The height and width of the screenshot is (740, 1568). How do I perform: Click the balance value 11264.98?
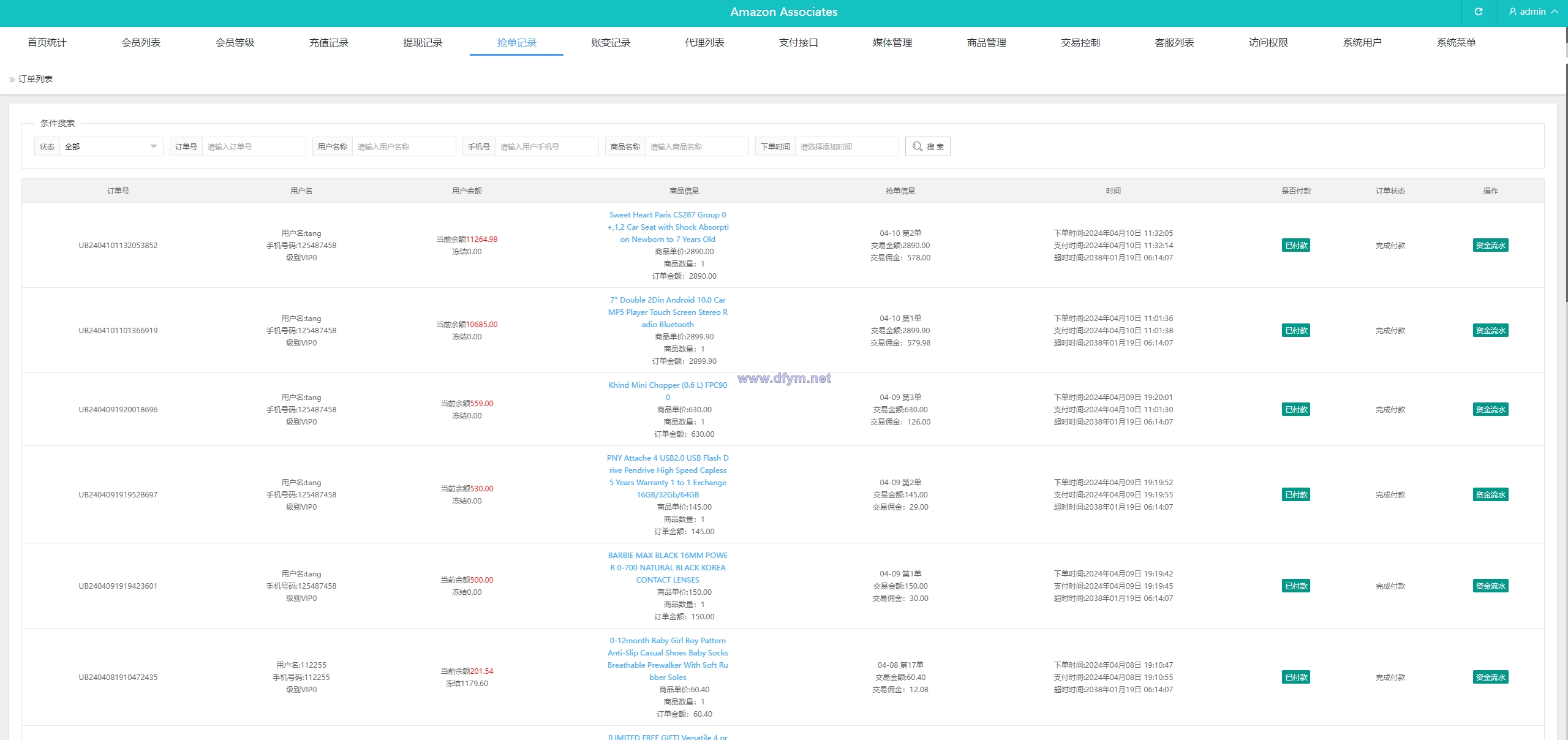point(481,239)
